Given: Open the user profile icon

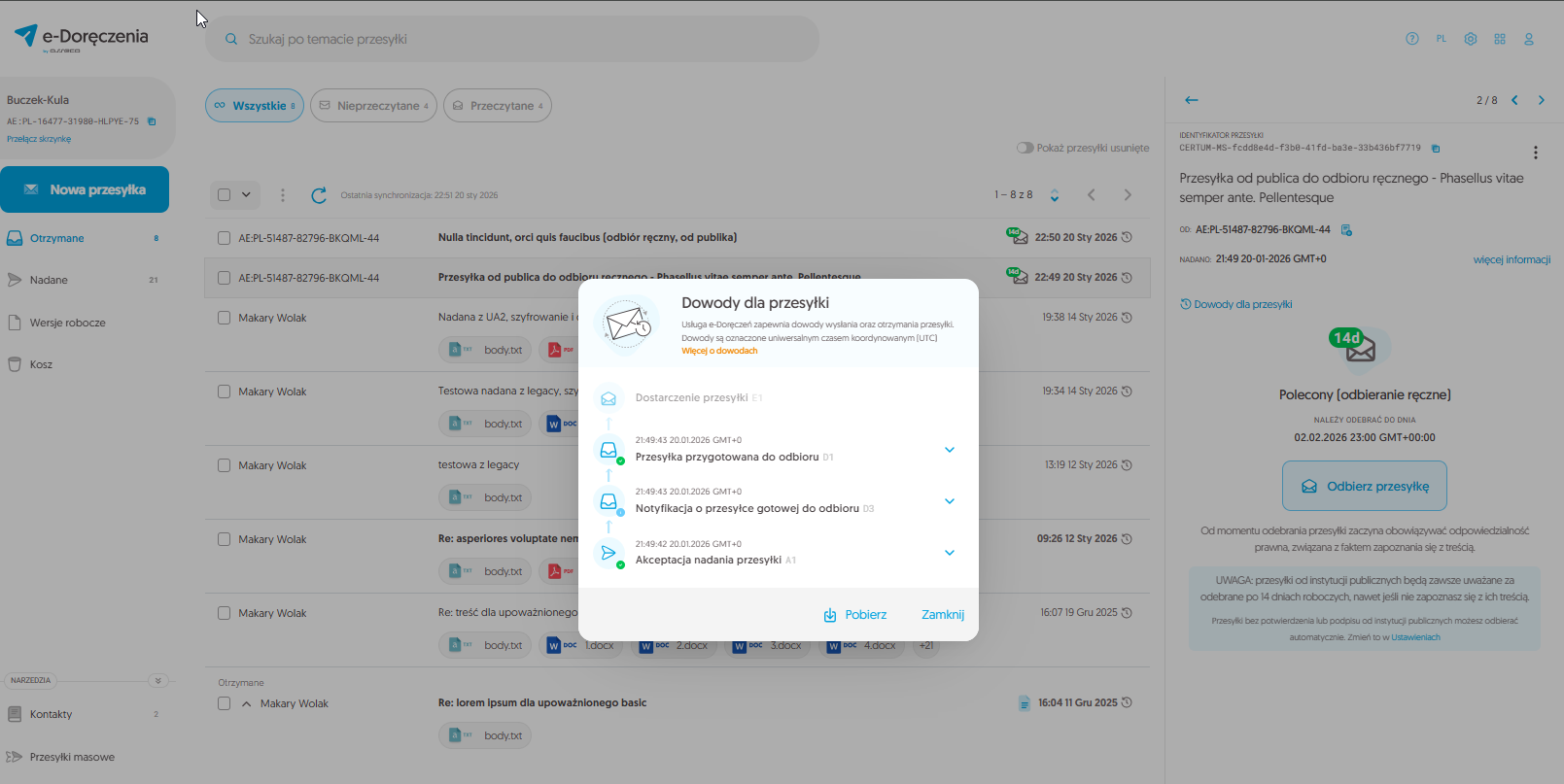Looking at the screenshot, I should [x=1528, y=39].
